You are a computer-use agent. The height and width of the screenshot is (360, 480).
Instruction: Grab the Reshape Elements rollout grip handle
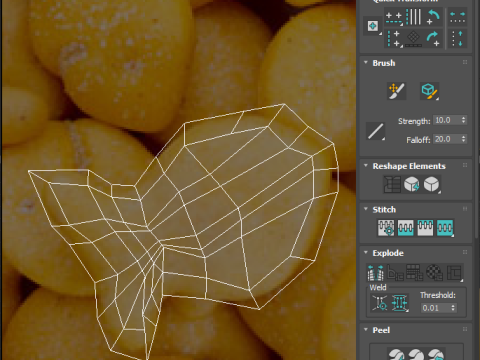point(465,166)
